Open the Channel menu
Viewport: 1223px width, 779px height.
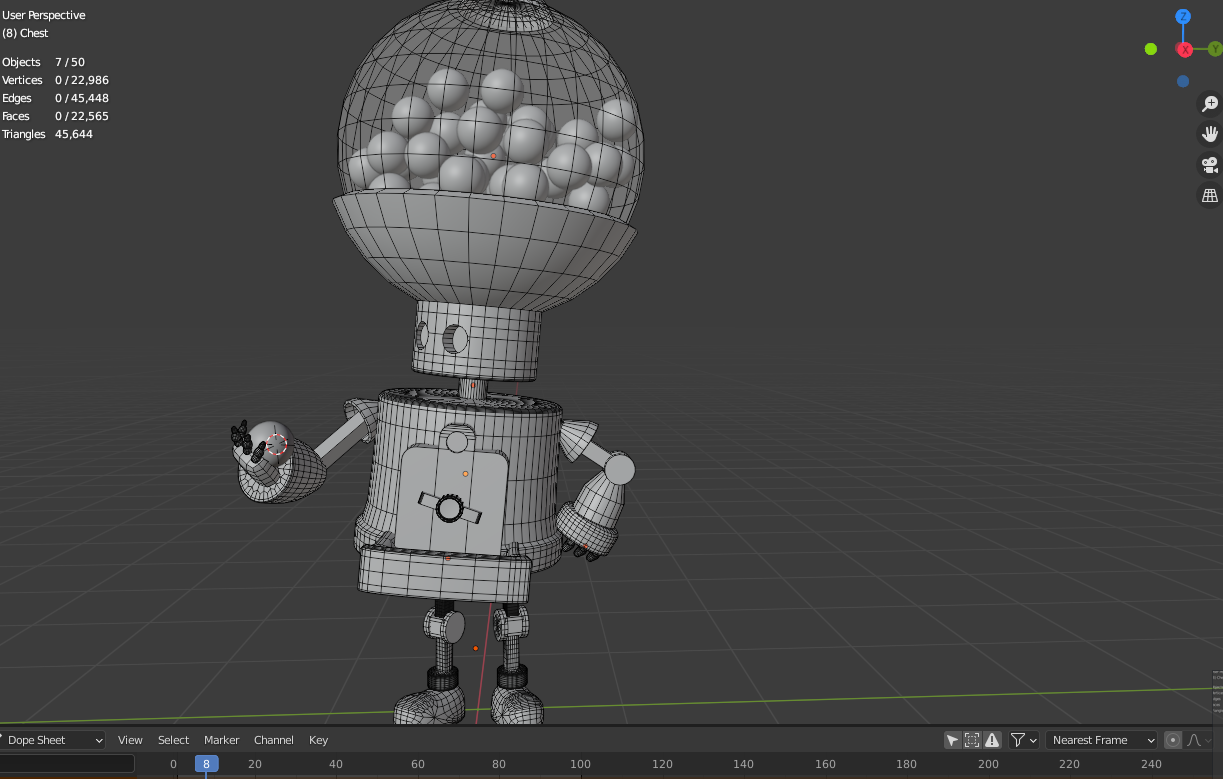273,740
